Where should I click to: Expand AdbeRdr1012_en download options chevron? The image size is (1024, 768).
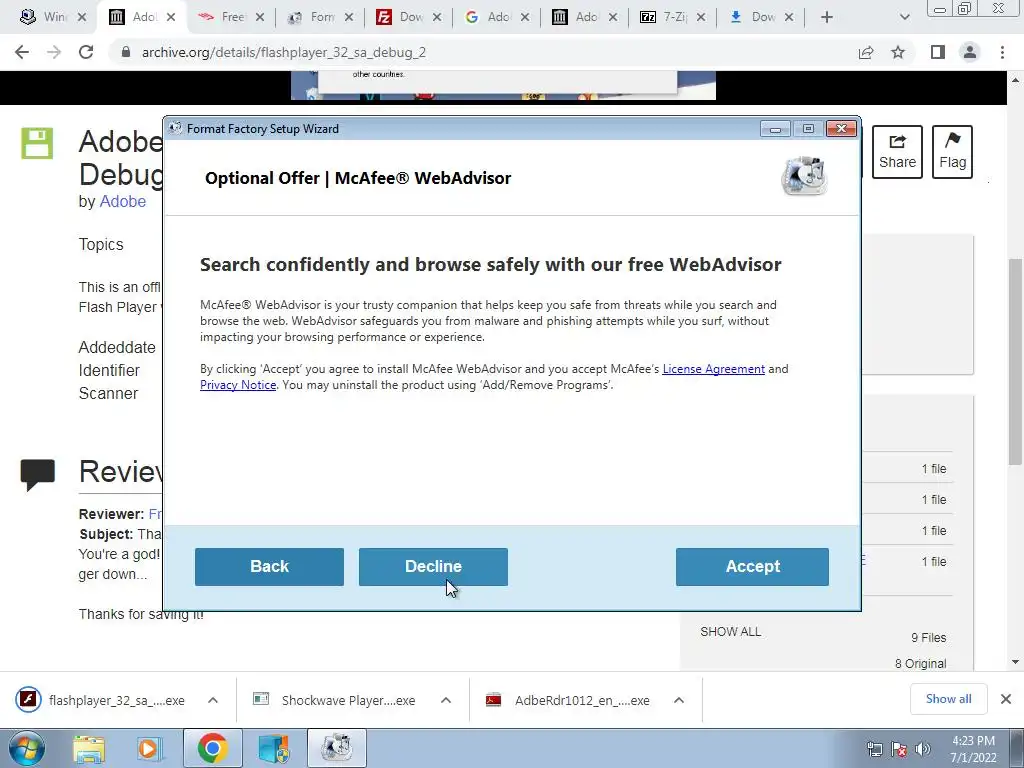click(679, 700)
